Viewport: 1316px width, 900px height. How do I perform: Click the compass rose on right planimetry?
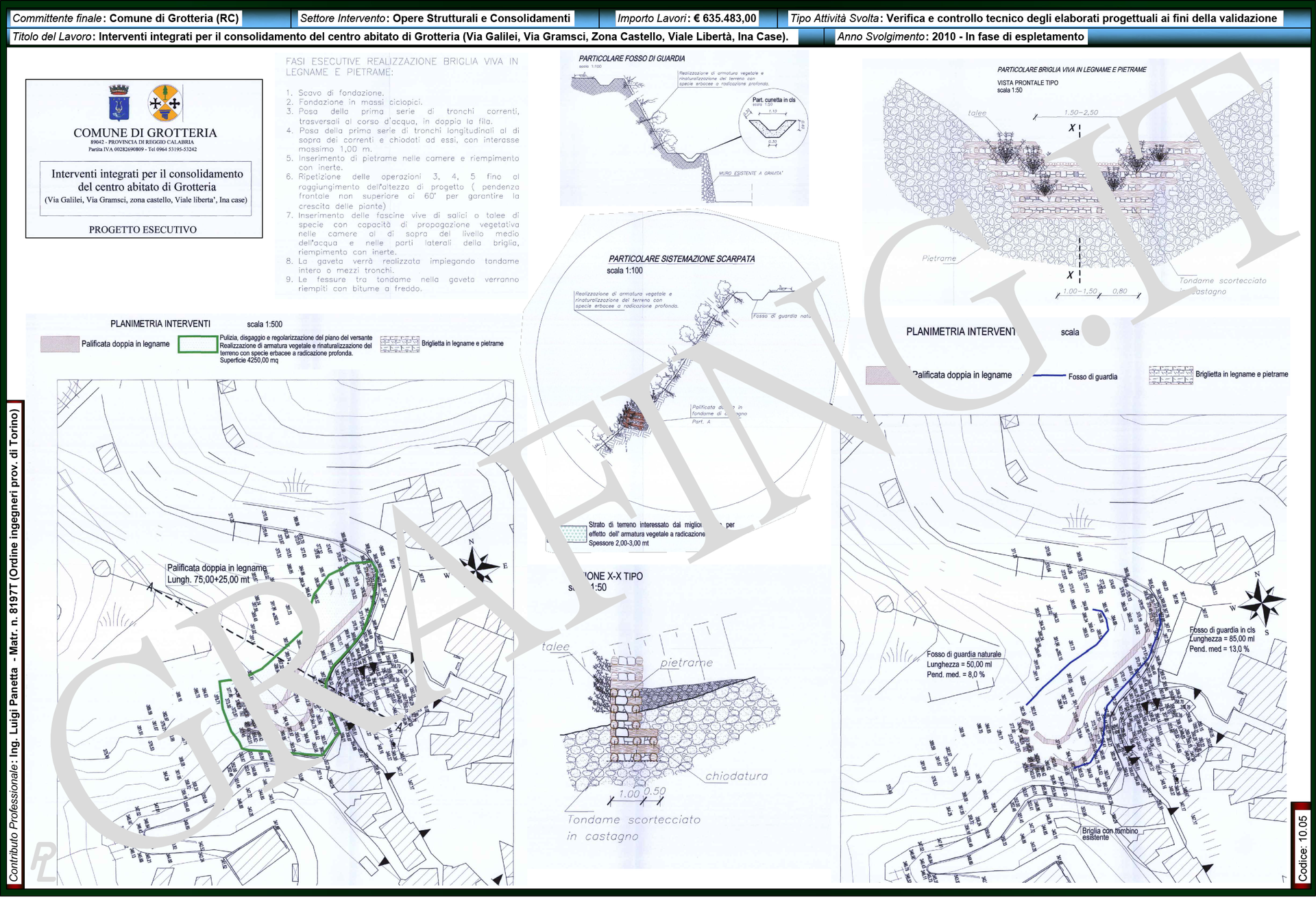tap(1262, 603)
